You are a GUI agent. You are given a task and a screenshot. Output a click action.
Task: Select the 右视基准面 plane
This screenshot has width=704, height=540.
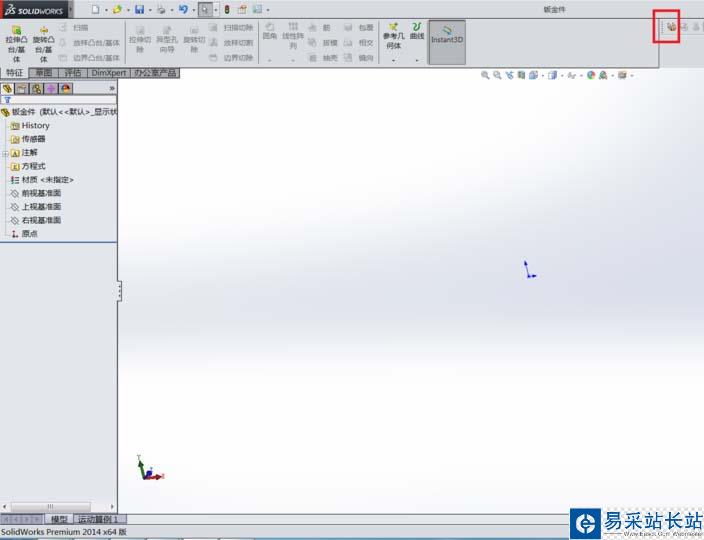tap(35, 220)
